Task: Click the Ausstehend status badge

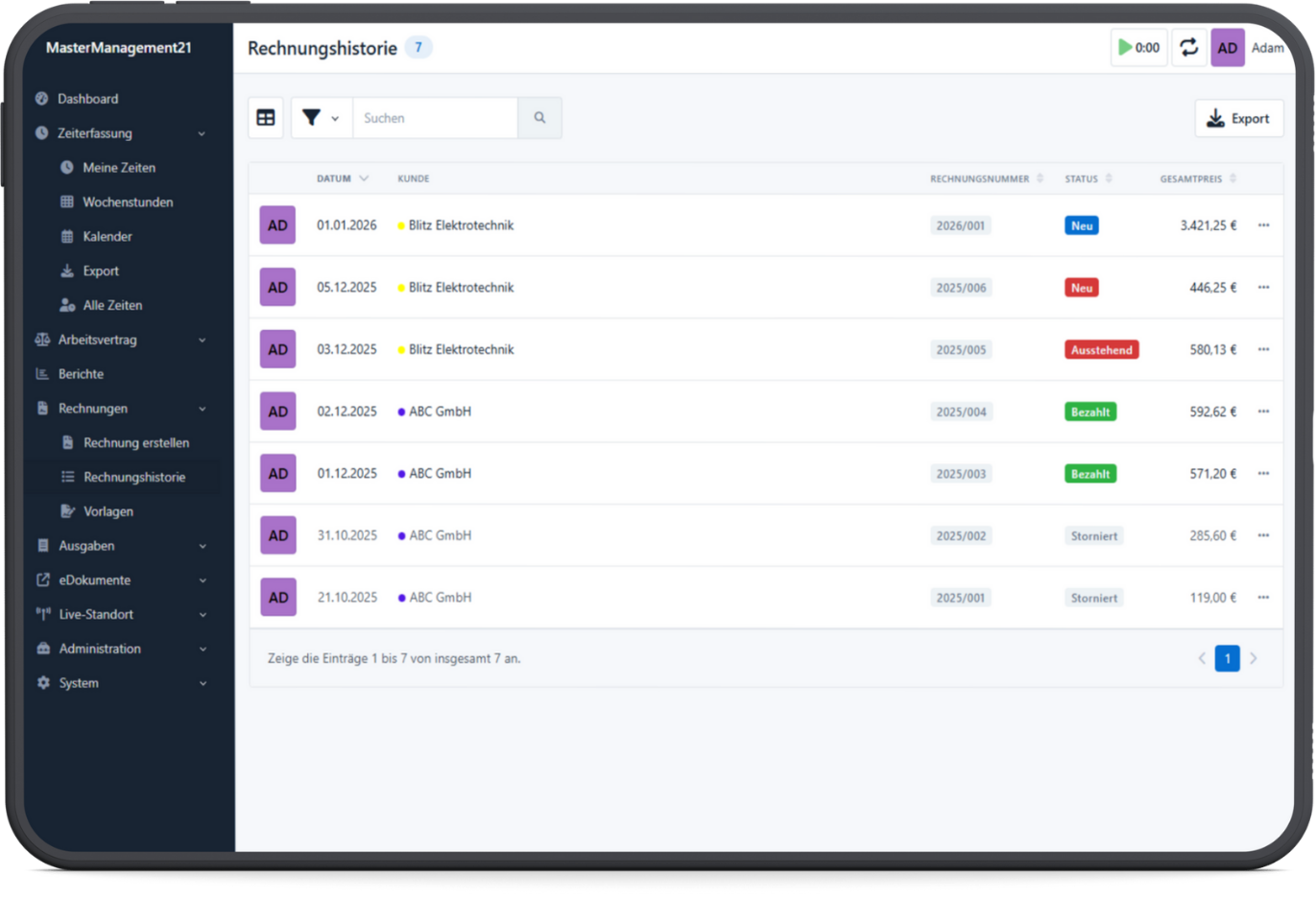Action: tap(1101, 350)
